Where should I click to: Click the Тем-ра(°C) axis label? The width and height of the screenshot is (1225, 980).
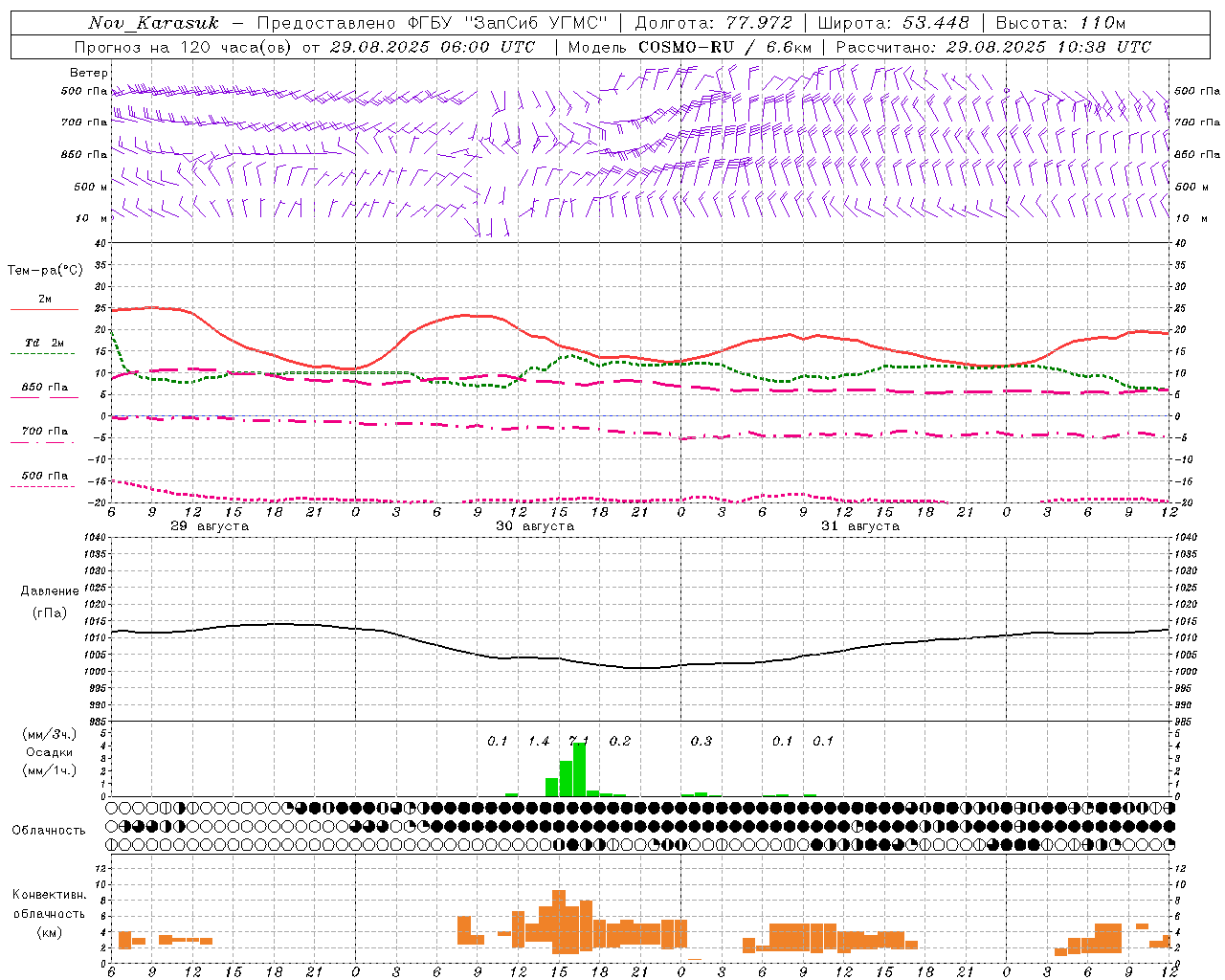click(x=45, y=271)
